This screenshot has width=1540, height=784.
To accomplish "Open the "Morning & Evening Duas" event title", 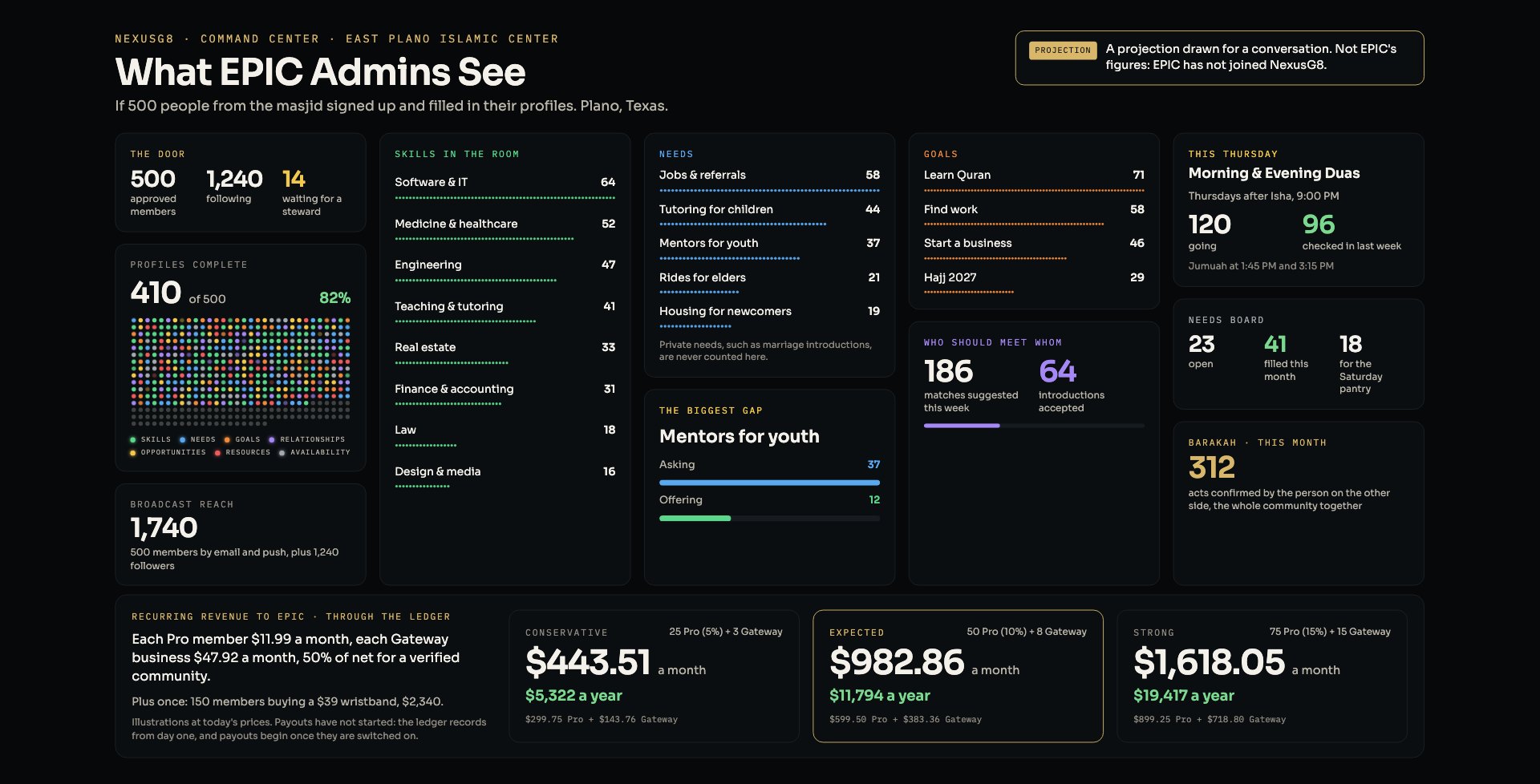I will point(1274,173).
